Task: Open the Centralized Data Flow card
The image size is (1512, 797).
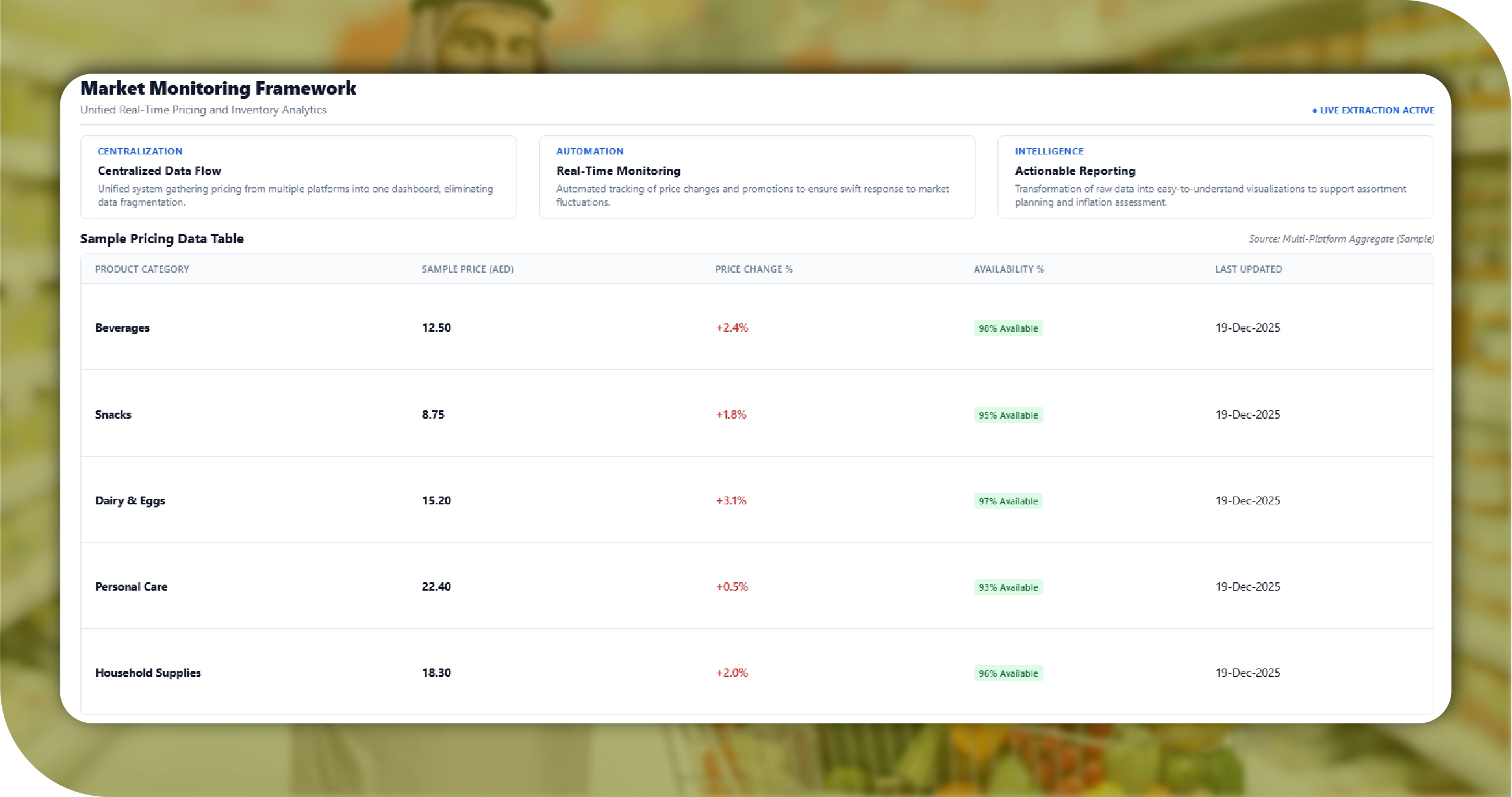Action: click(298, 177)
